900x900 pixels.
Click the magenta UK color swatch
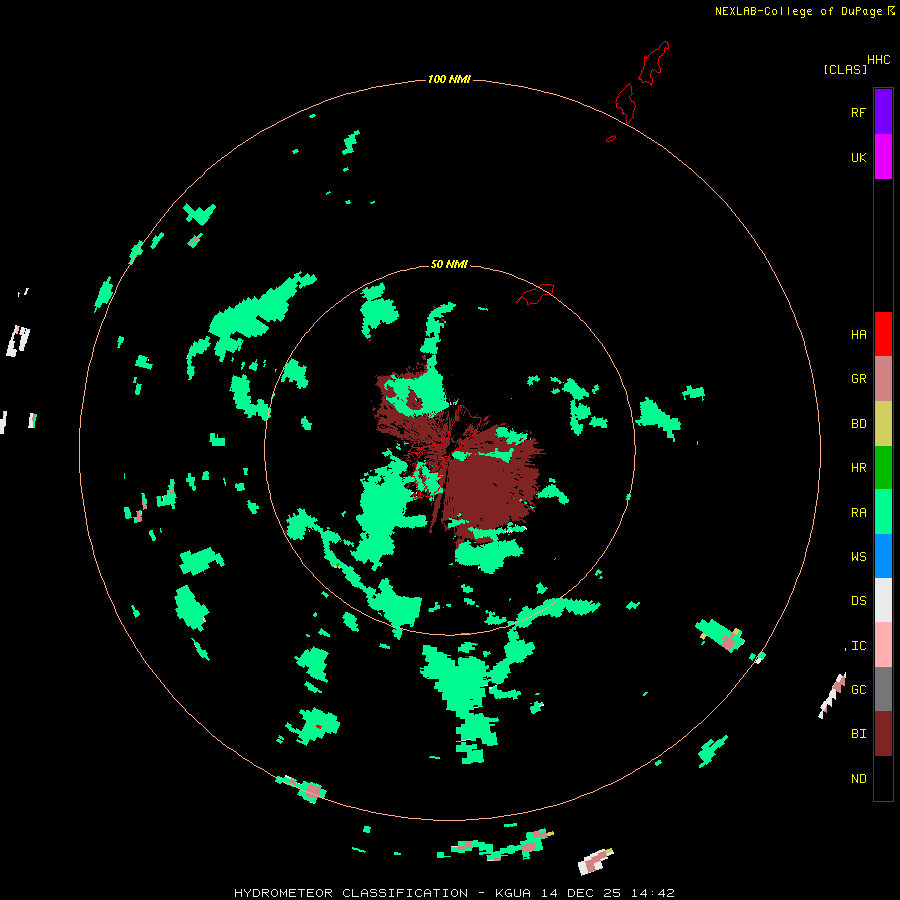pos(883,157)
